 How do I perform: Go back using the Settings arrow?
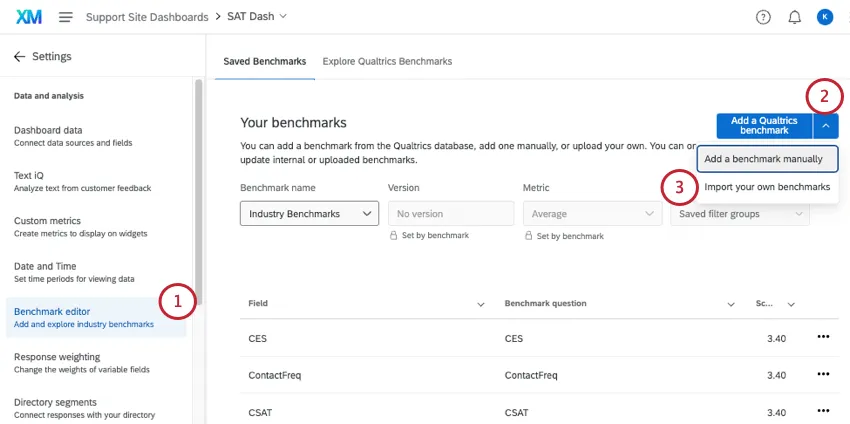click(x=19, y=57)
